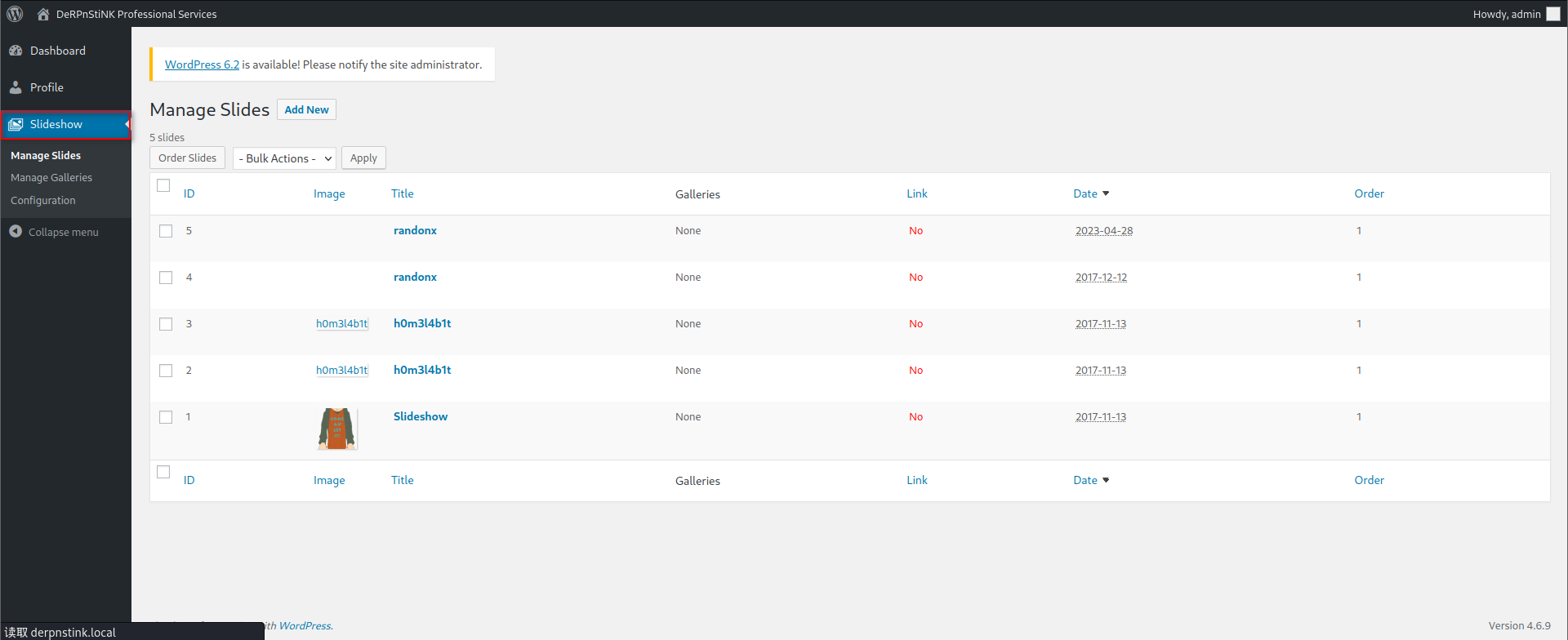The width and height of the screenshot is (1568, 640).
Task: Click DeRPnStiNK Professional Services site name
Action: (x=136, y=14)
